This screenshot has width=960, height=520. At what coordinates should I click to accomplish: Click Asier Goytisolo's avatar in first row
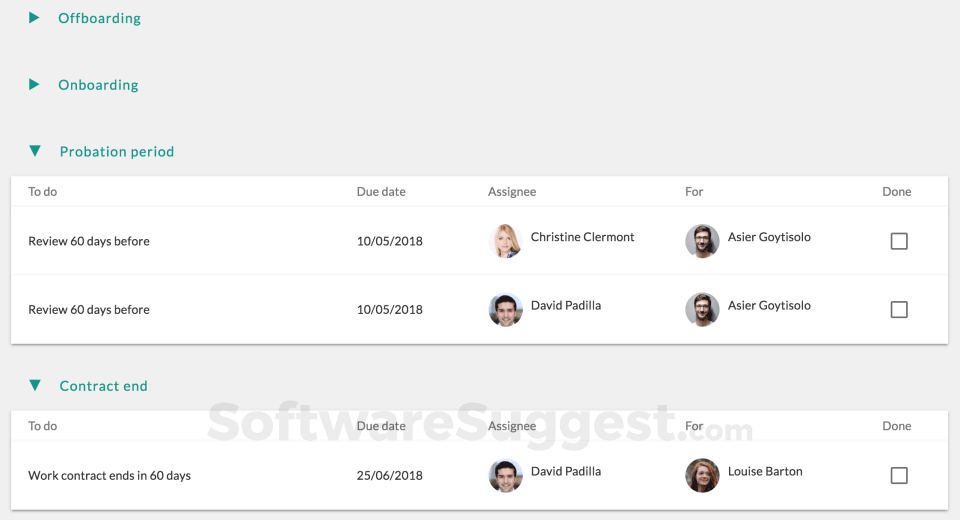coord(702,241)
